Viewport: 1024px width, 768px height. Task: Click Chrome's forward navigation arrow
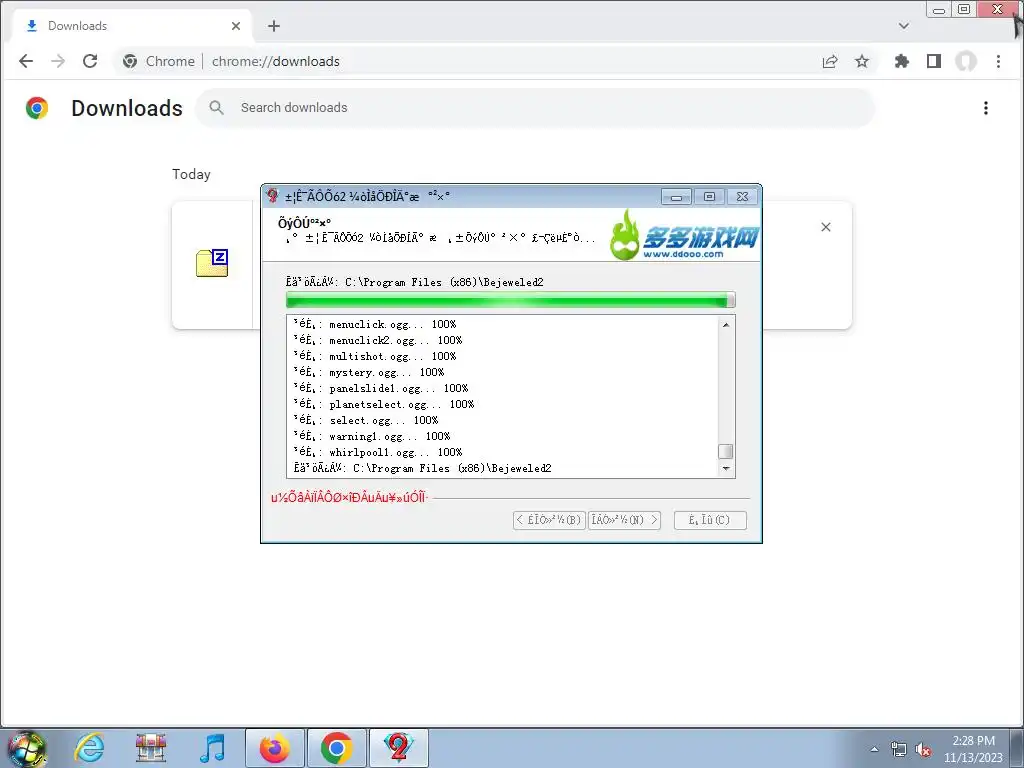tap(58, 61)
